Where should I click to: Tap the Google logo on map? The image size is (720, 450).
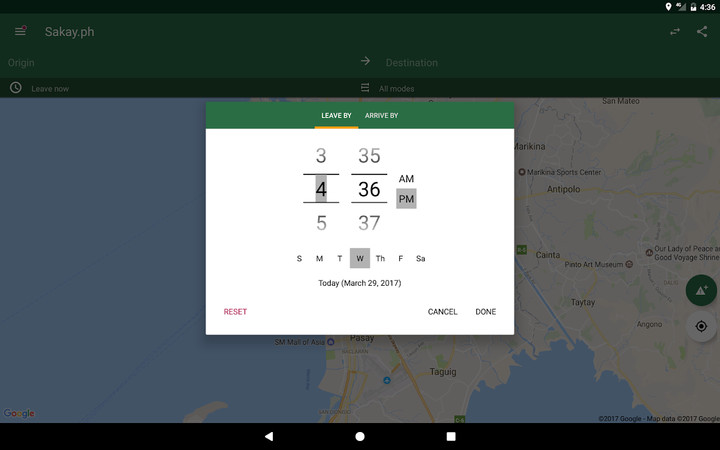click(19, 413)
